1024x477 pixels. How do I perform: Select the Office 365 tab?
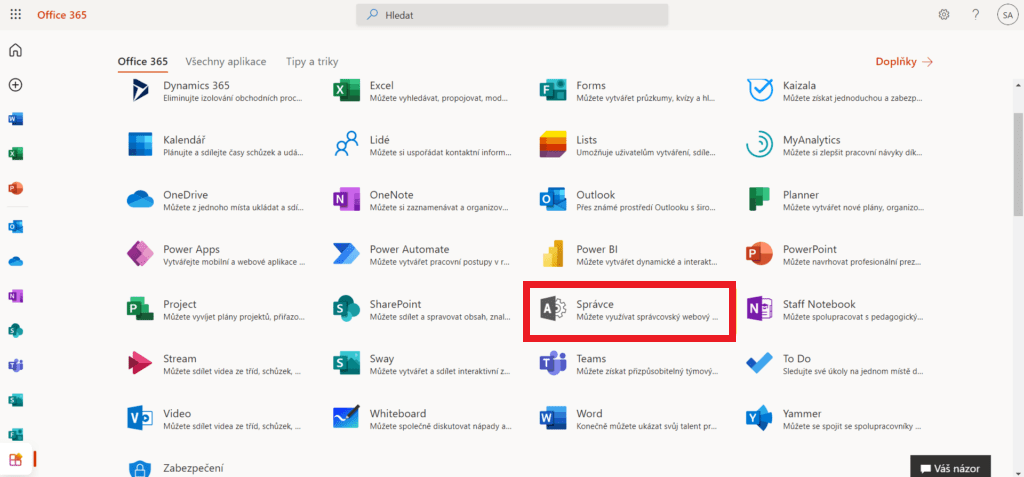point(142,61)
